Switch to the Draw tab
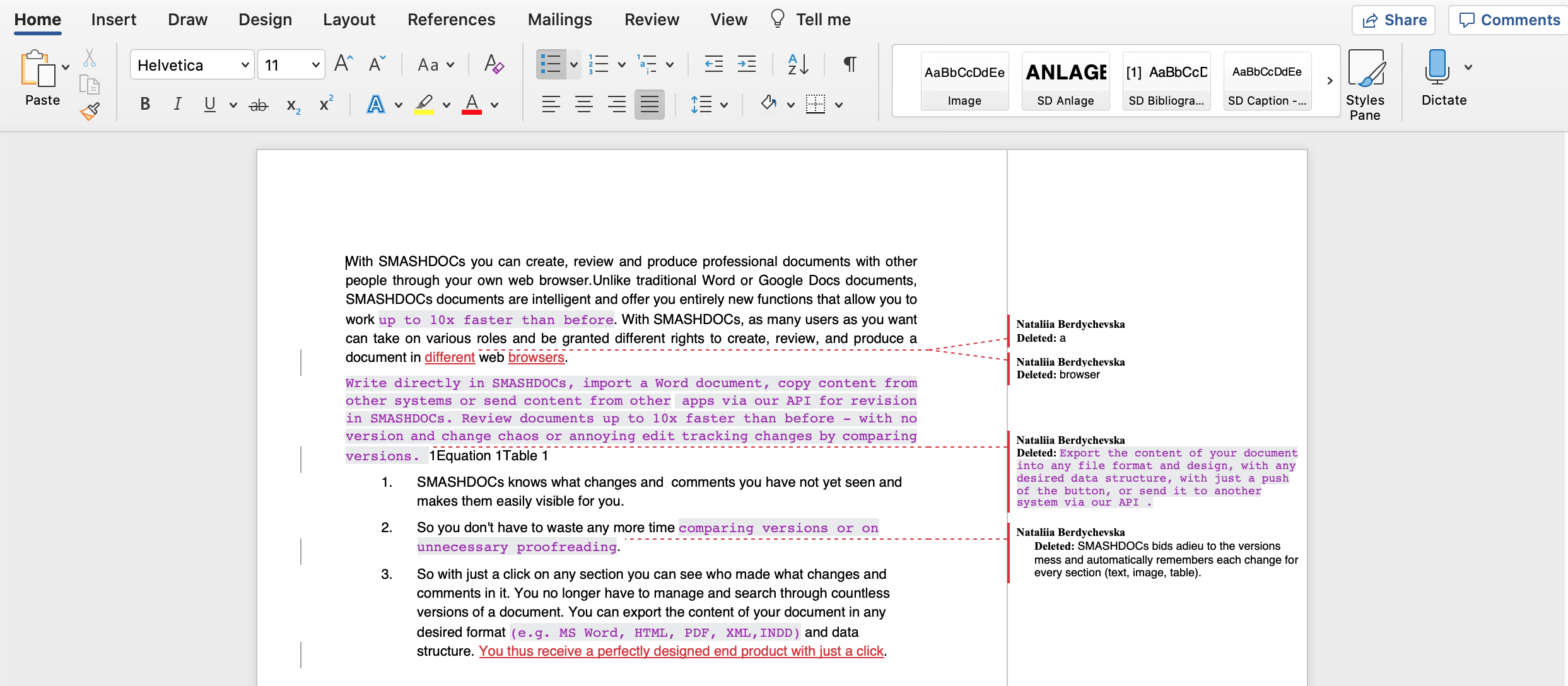 (x=187, y=20)
